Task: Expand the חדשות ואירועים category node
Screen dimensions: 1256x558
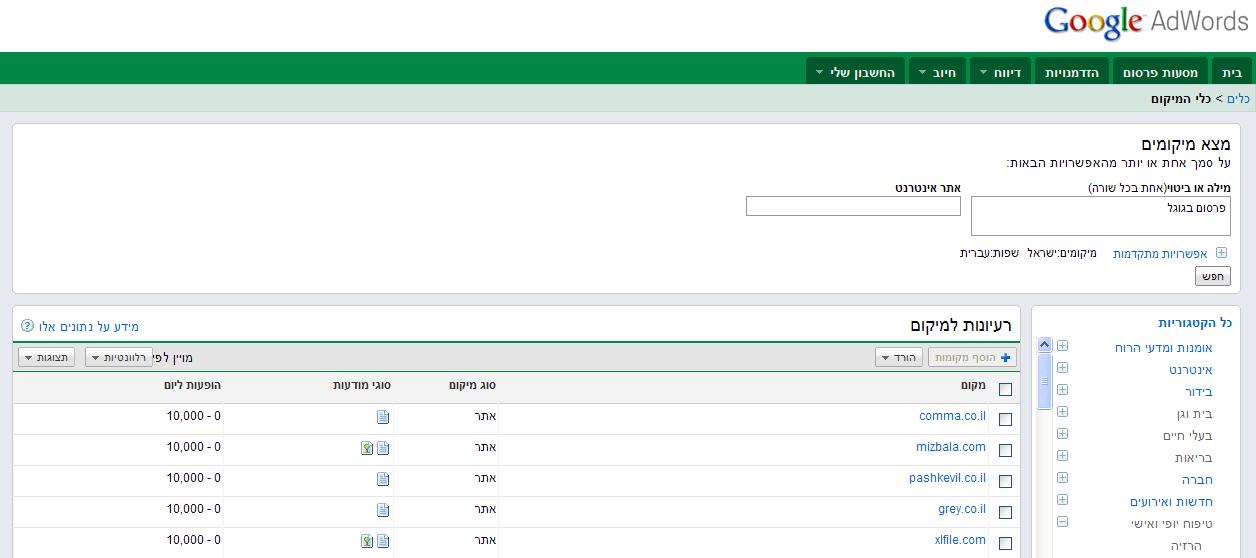Action: coord(1062,500)
